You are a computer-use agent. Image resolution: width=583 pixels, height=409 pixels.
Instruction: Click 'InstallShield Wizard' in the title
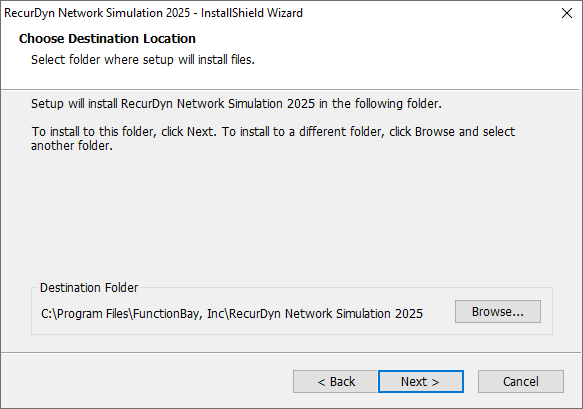pos(252,13)
